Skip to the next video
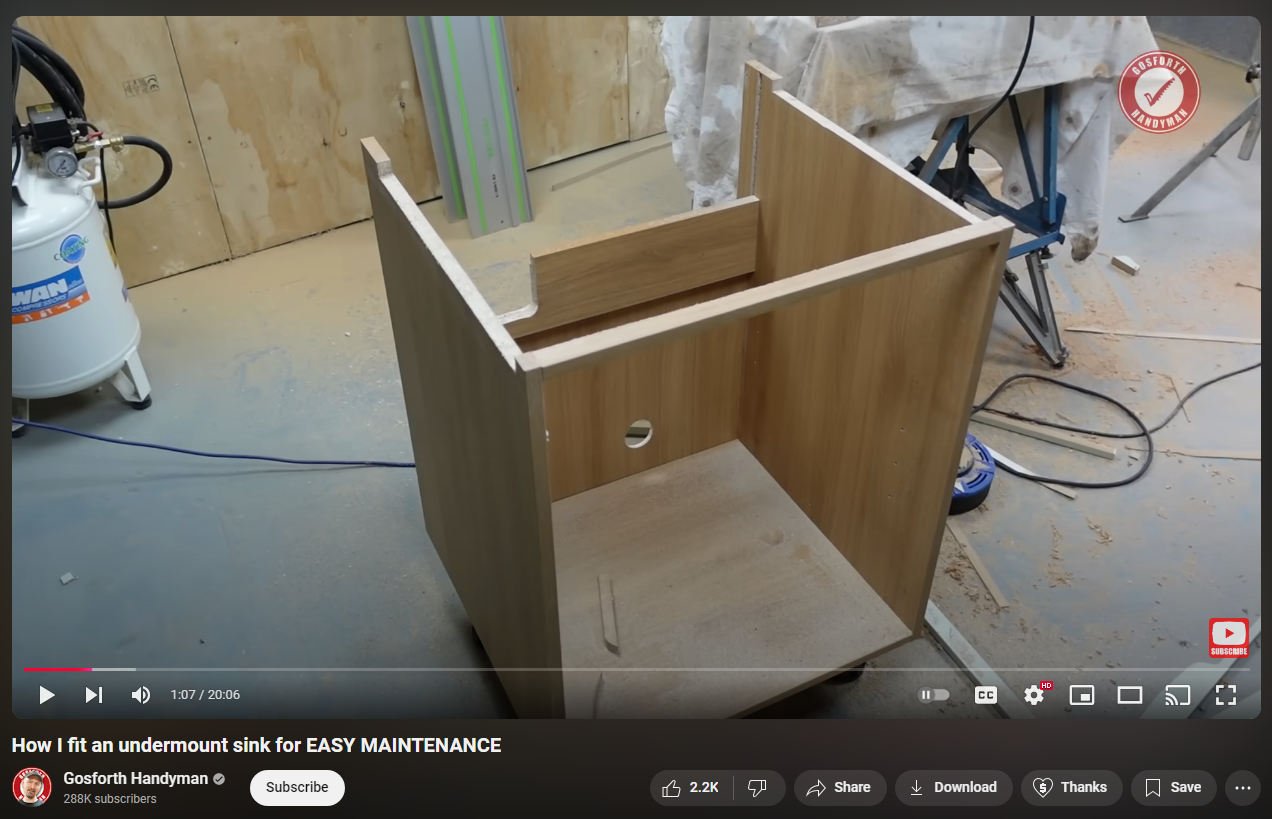The image size is (1272, 819). click(94, 695)
